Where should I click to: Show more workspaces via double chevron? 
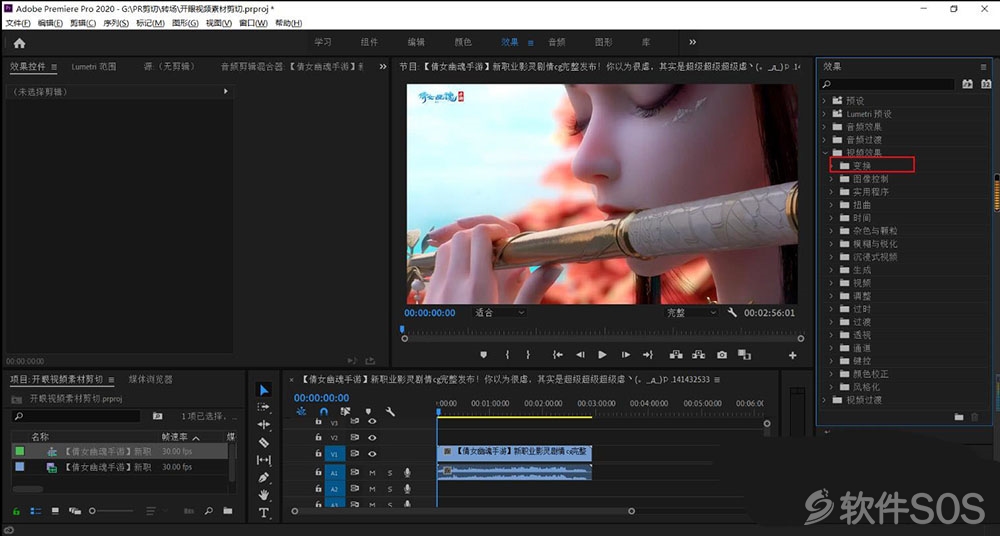click(x=693, y=42)
